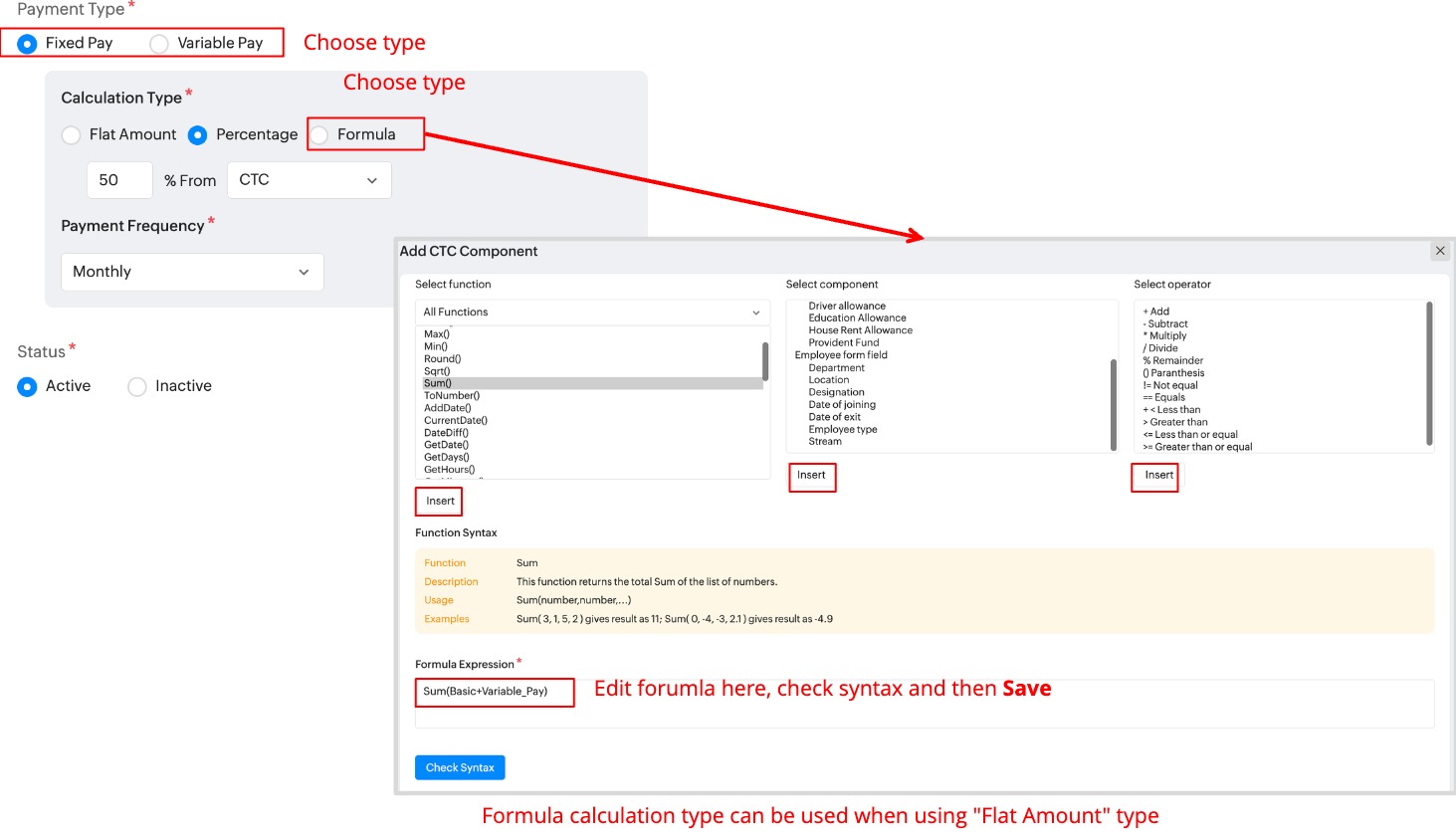Select AddDate() in the function list
The width and height of the screenshot is (1456, 838).
click(448, 408)
